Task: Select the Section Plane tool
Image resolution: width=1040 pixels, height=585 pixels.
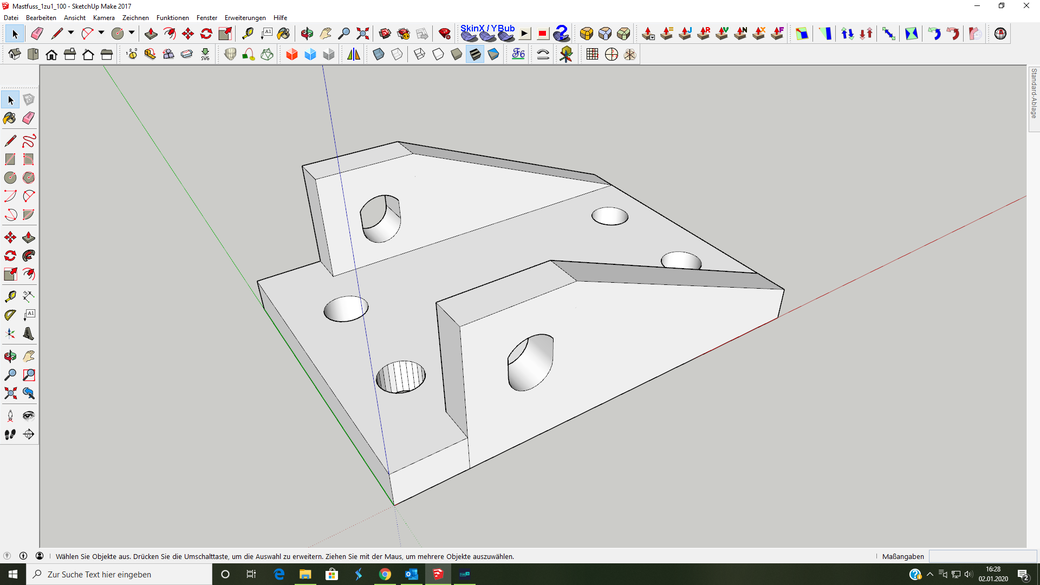Action: 29,434
